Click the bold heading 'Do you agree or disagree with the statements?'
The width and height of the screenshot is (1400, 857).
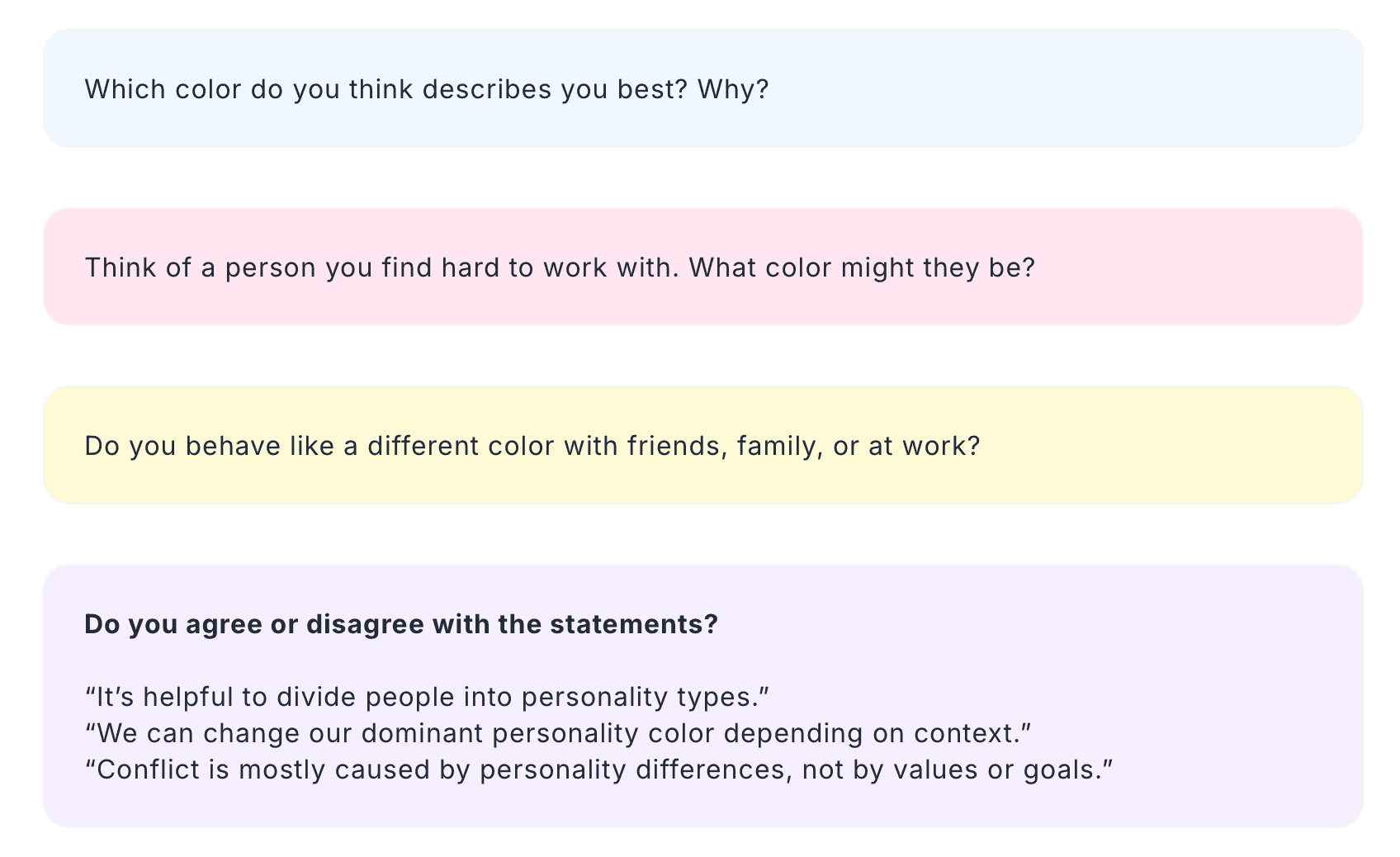(401, 624)
